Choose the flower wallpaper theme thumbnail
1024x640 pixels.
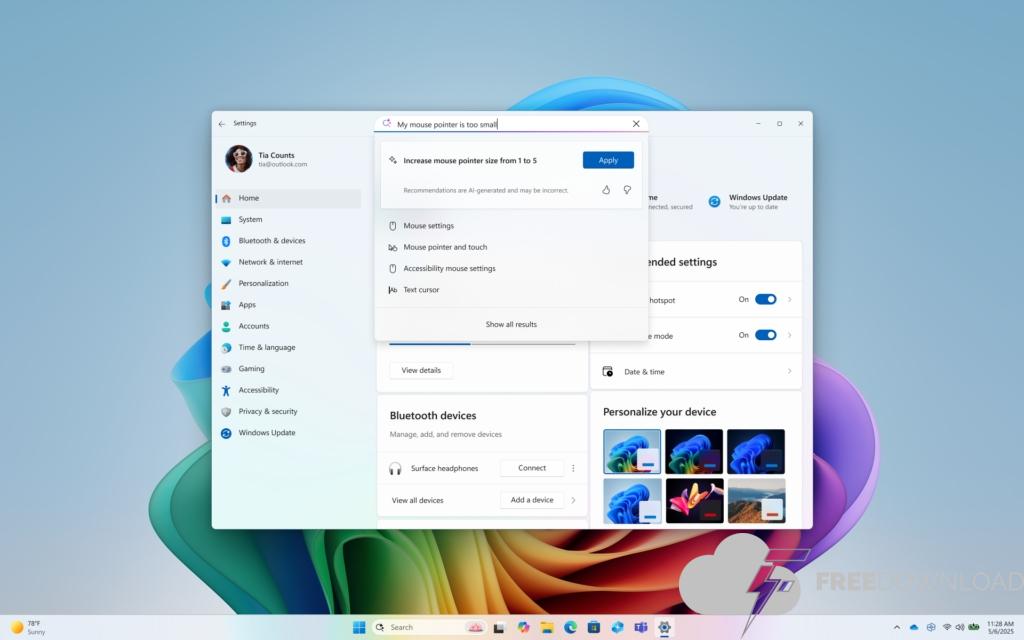click(x=694, y=500)
